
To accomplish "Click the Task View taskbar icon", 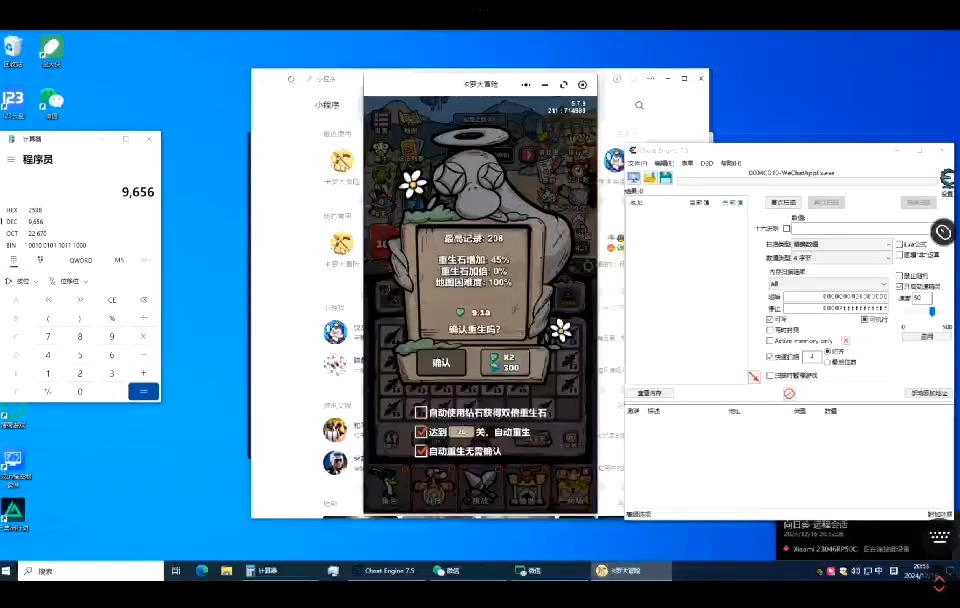I will pyautogui.click(x=176, y=571).
